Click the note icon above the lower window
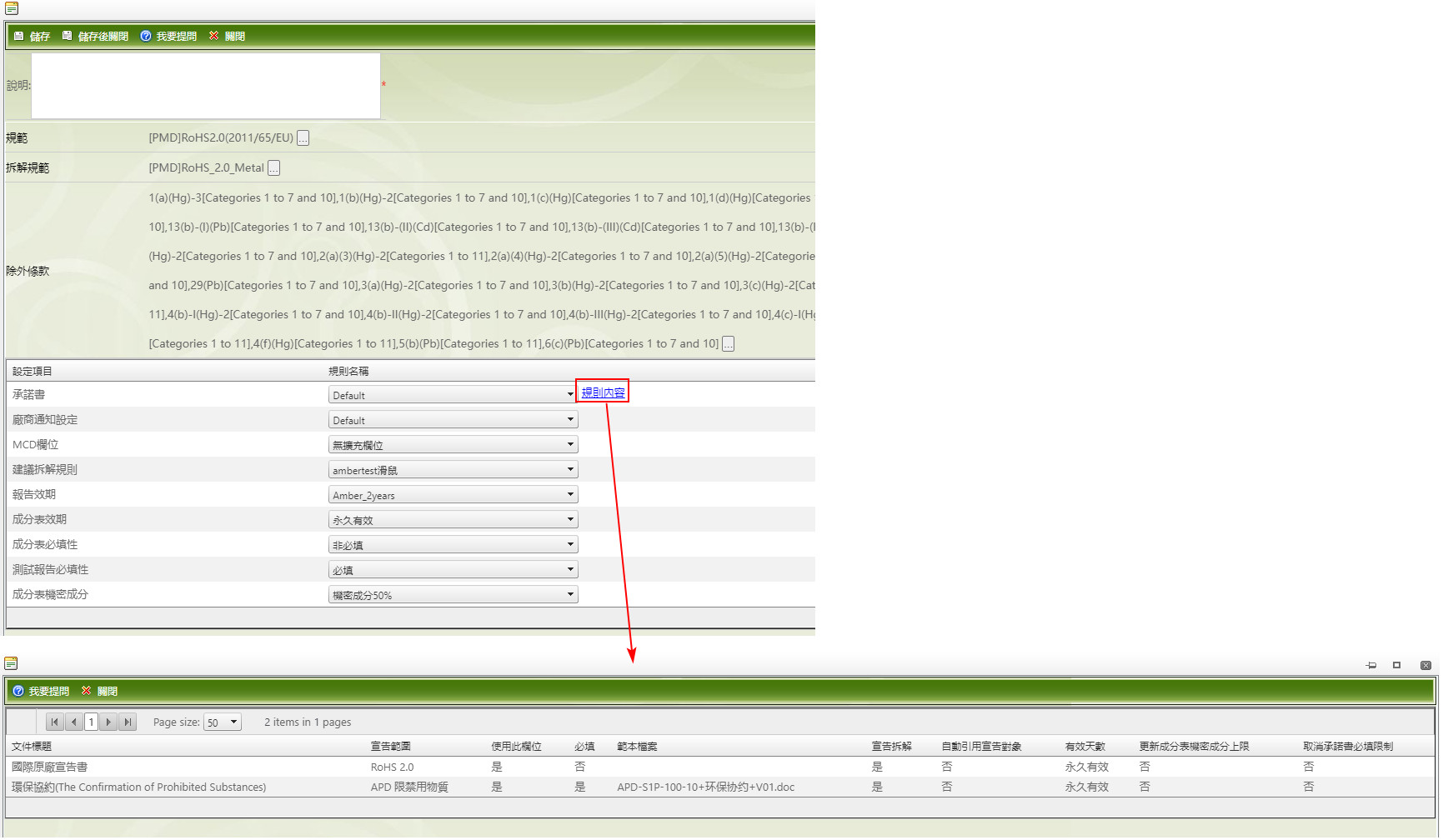 click(11, 663)
